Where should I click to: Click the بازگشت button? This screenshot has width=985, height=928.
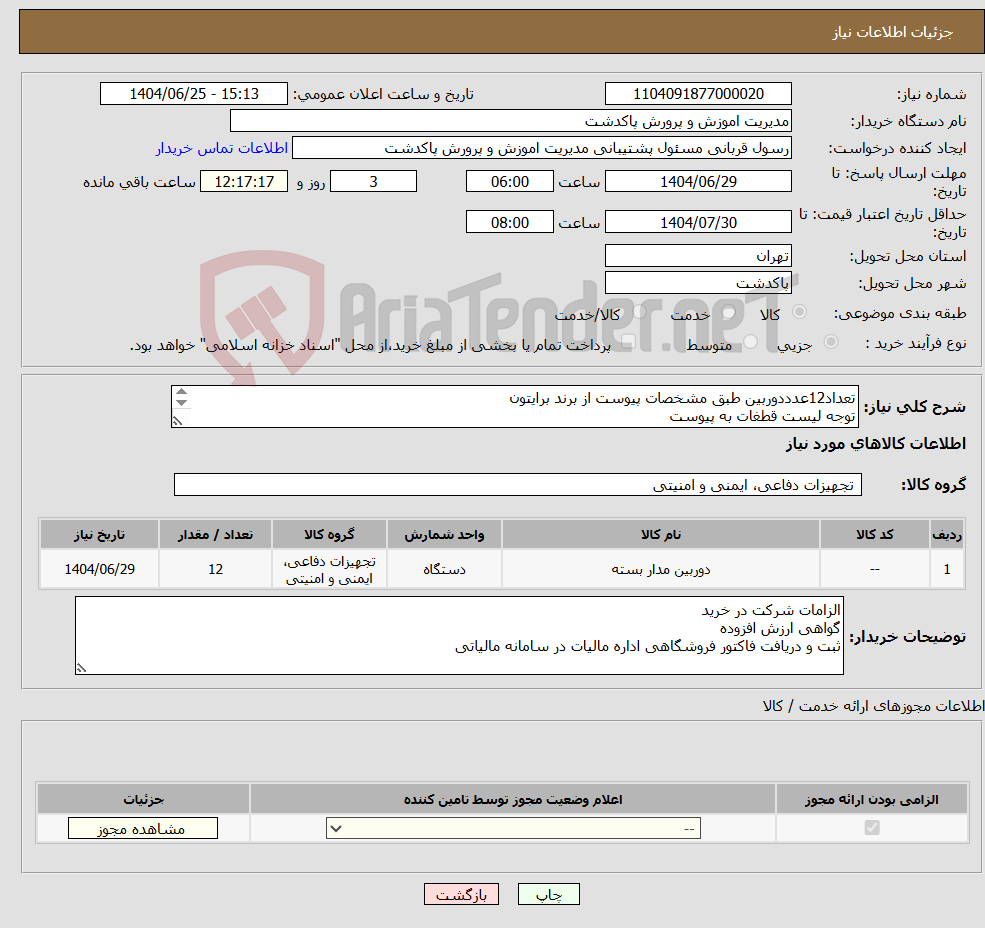[461, 894]
